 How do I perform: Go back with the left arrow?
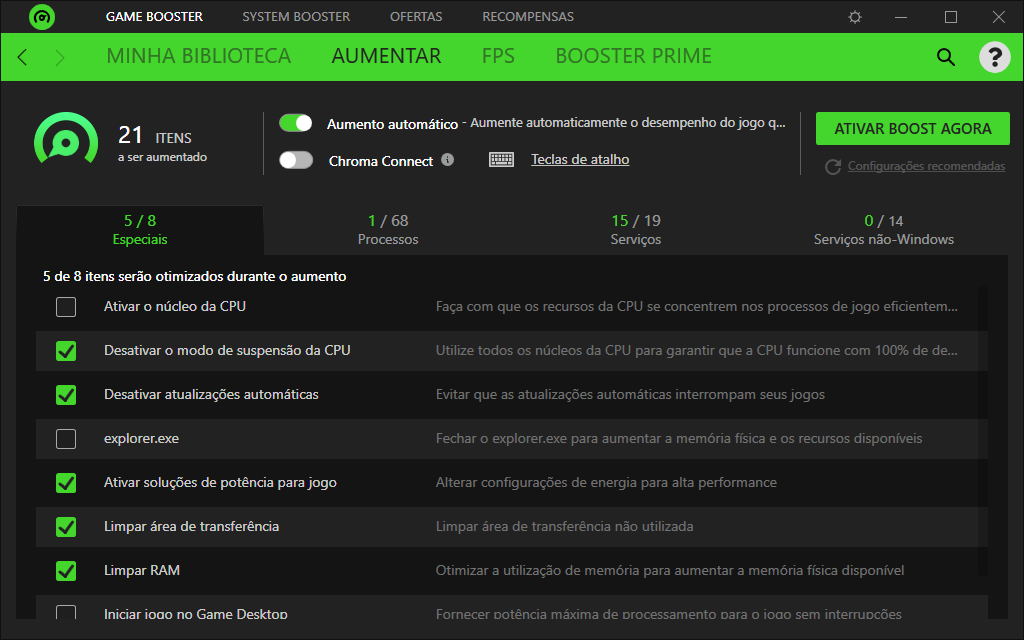[22, 57]
